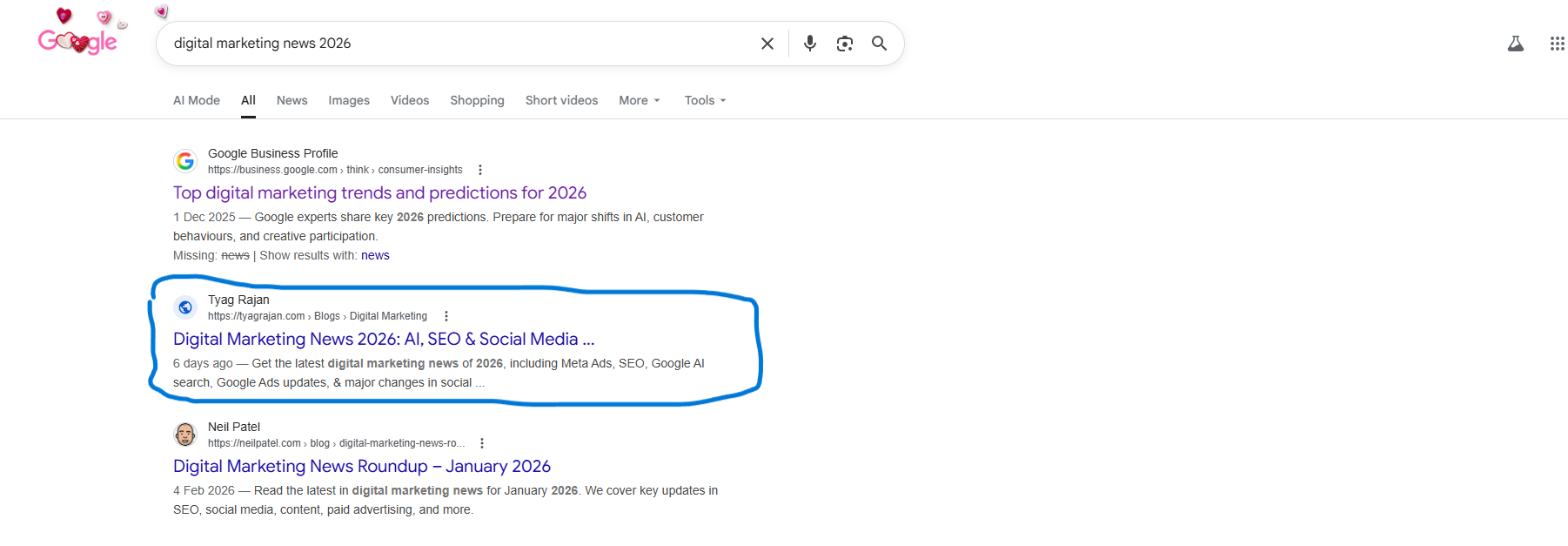Click the magnifying glass search button

879,44
